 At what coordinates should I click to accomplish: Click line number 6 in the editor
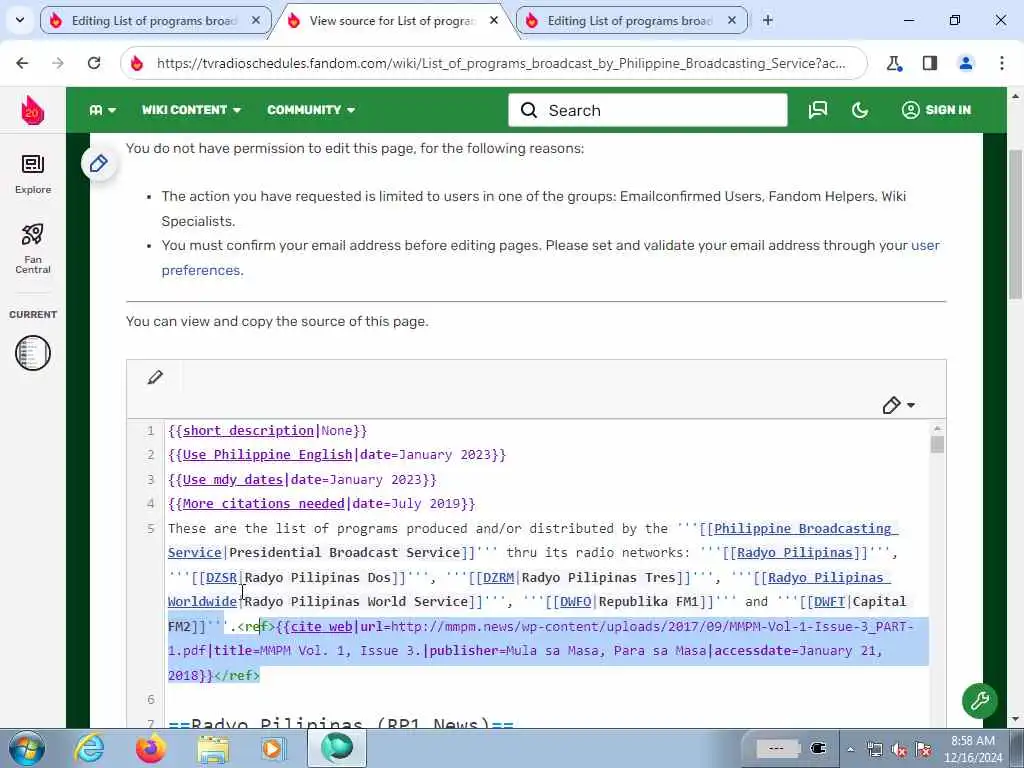(151, 699)
